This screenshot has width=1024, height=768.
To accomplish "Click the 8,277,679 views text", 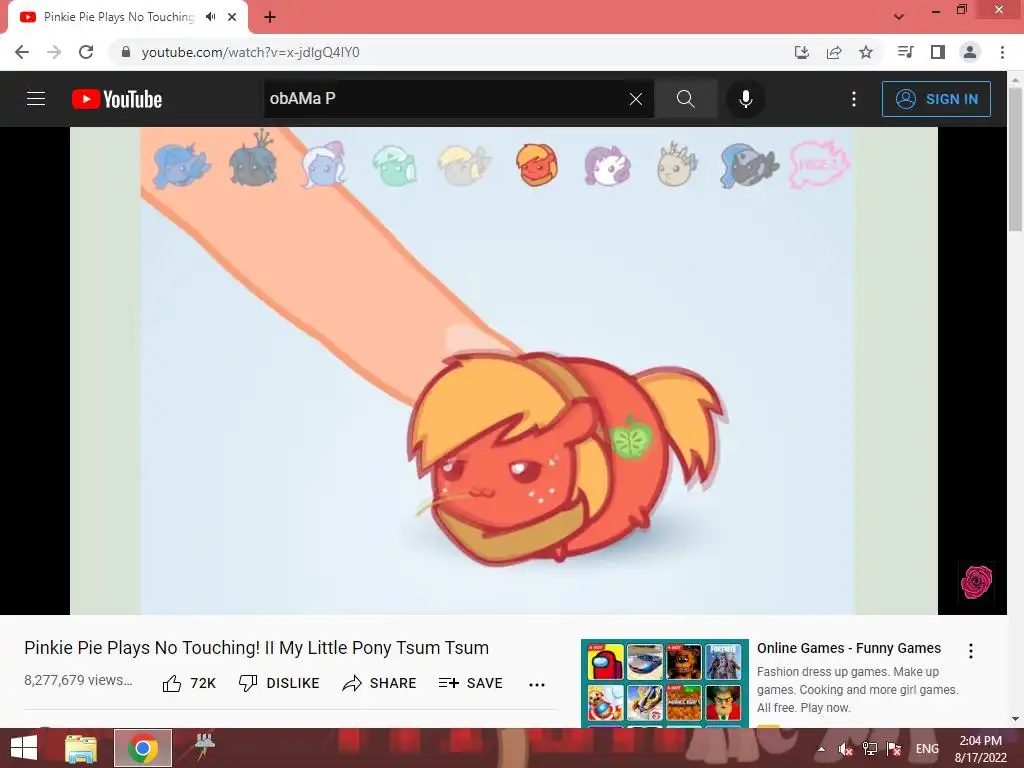I will [78, 680].
